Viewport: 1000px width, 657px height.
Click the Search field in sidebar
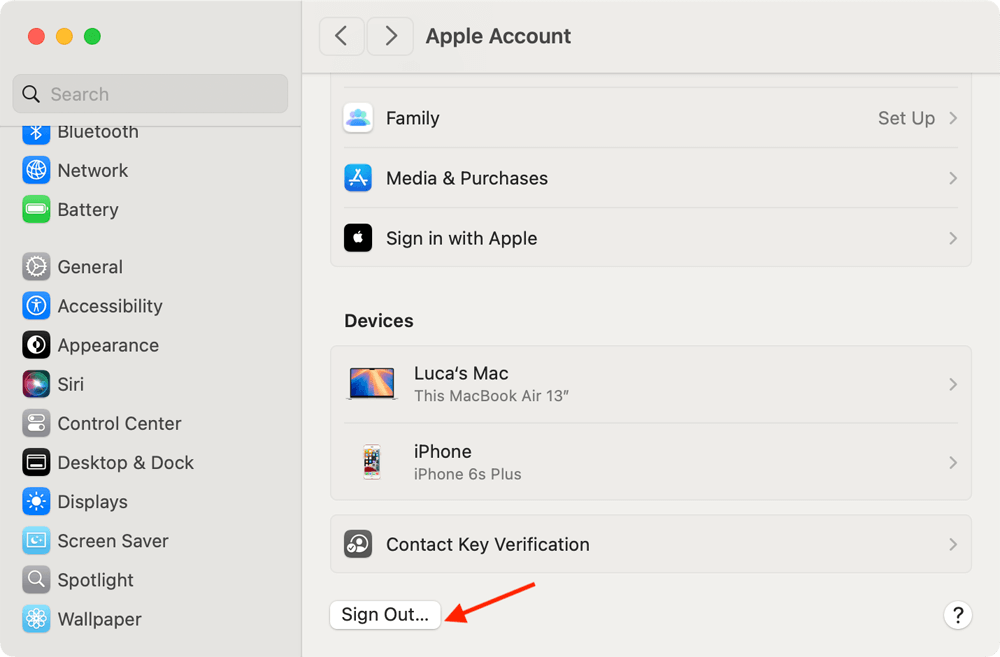[x=150, y=94]
